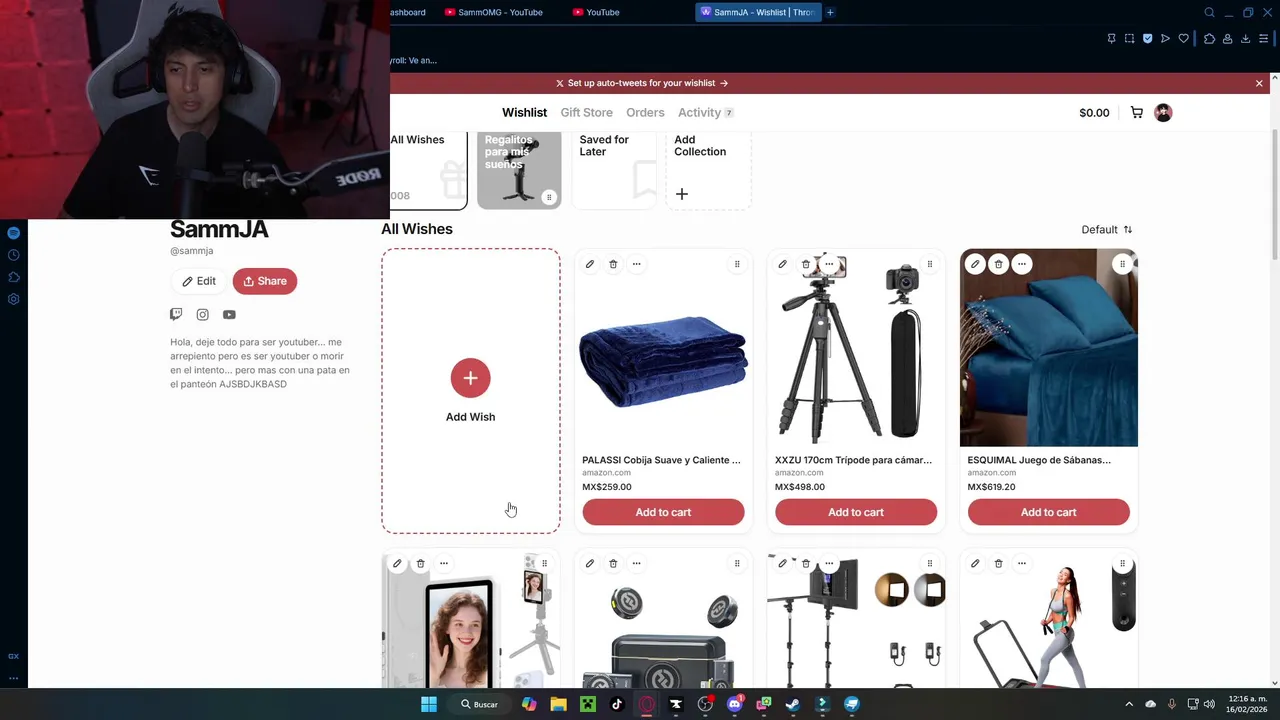Open the Gift Store tab

point(586,112)
